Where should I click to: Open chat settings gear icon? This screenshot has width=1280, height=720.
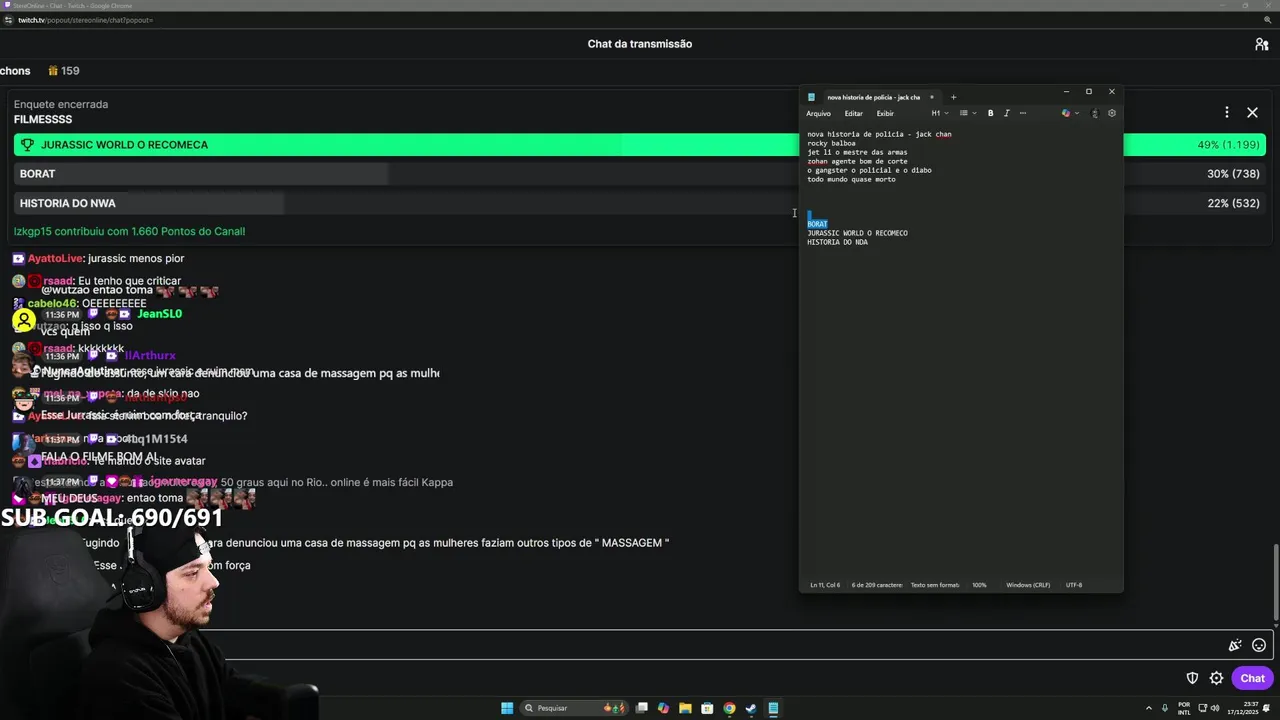[1216, 678]
